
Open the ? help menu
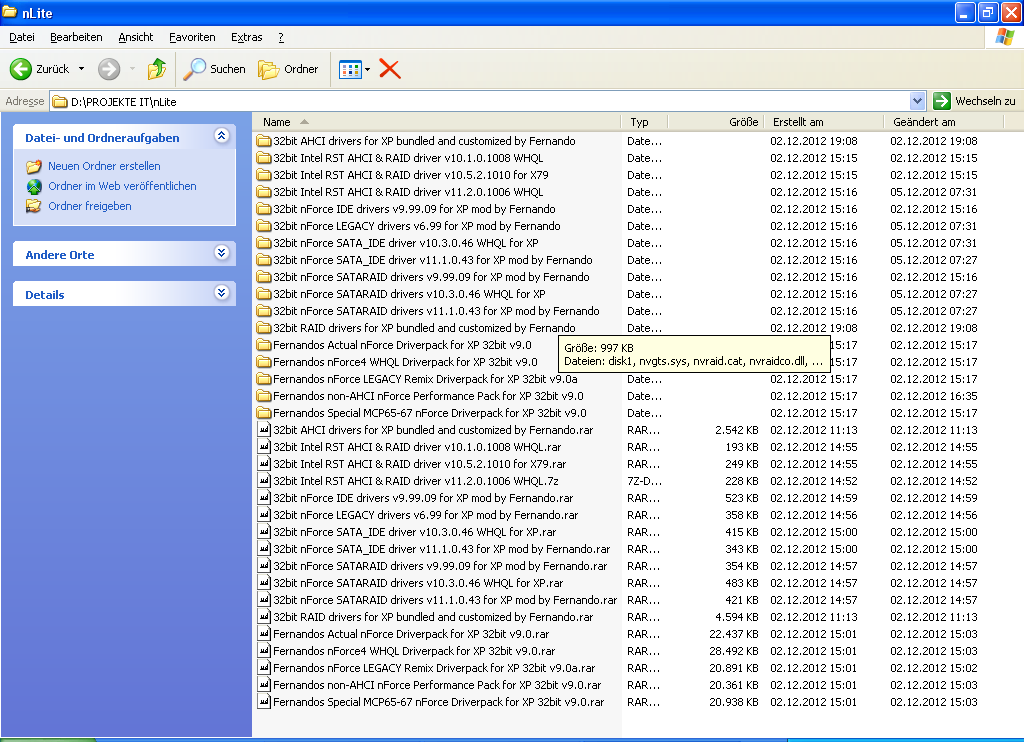point(281,37)
